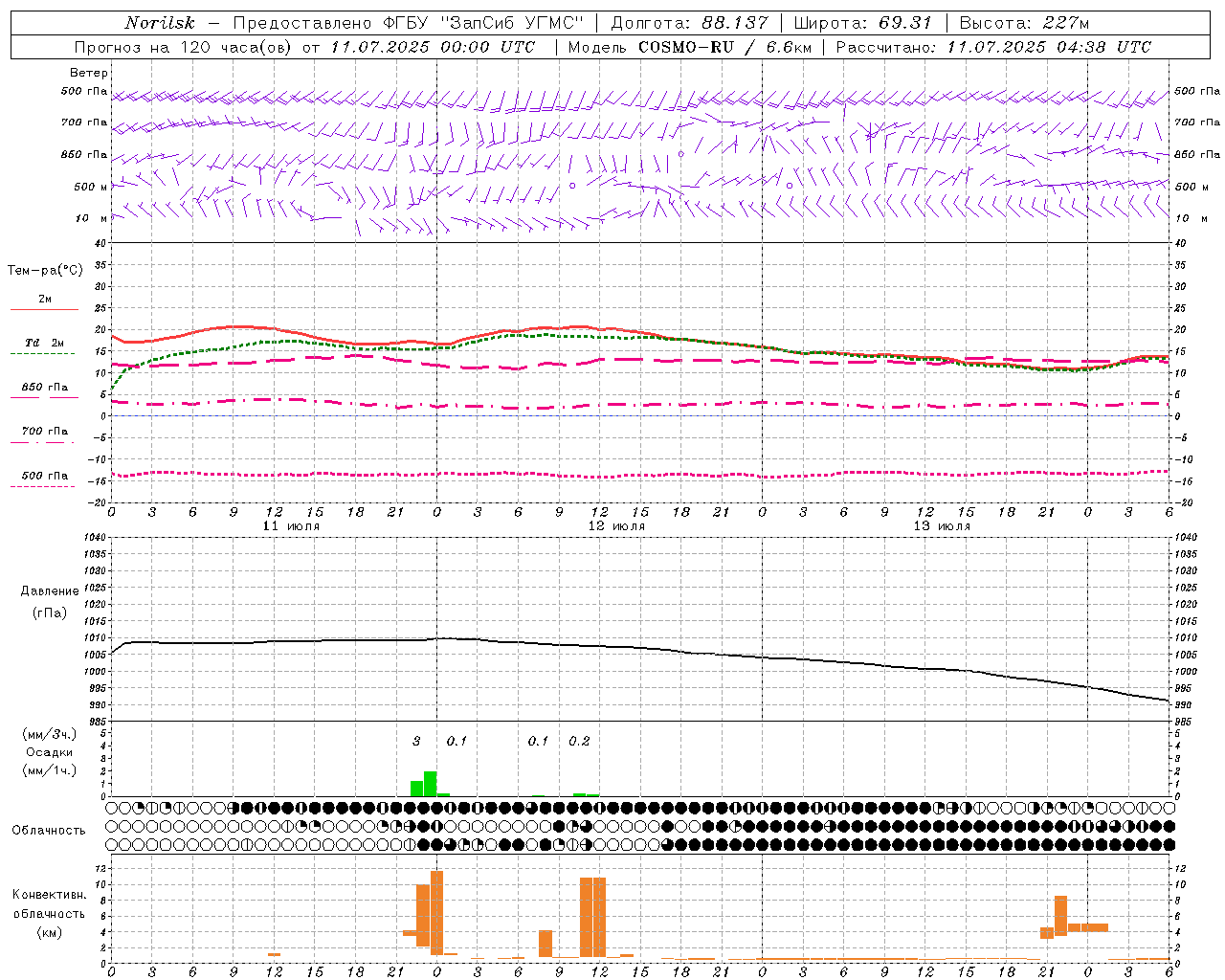The height and width of the screenshot is (980, 1225).
Task: Click the 10 м wind level label on left
Action: click(x=91, y=218)
